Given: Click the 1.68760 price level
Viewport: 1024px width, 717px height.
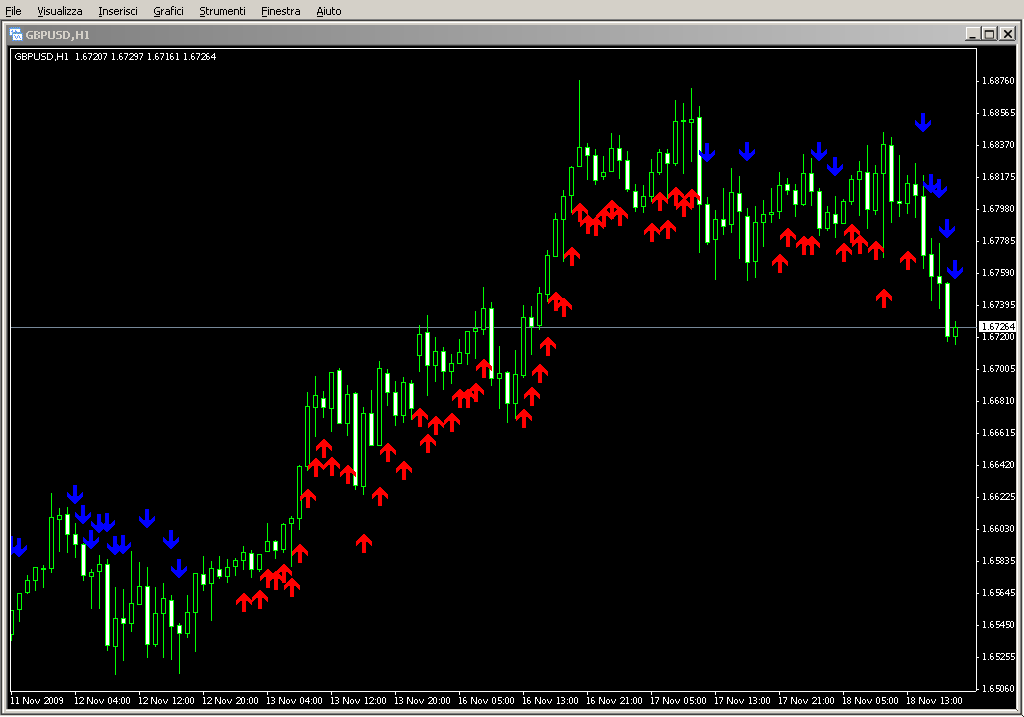Looking at the screenshot, I should pyautogui.click(x=999, y=81).
